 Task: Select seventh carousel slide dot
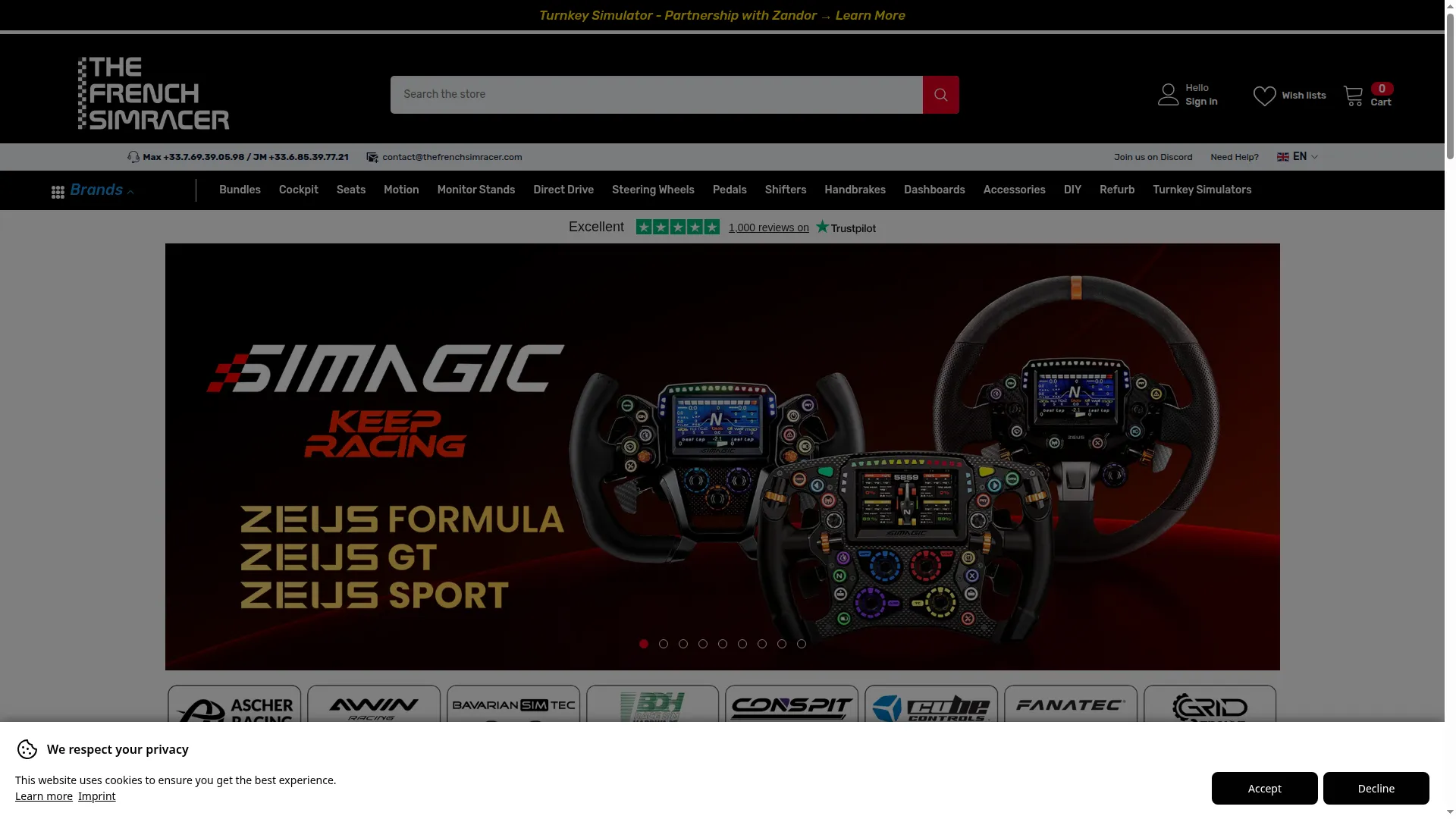tap(762, 644)
